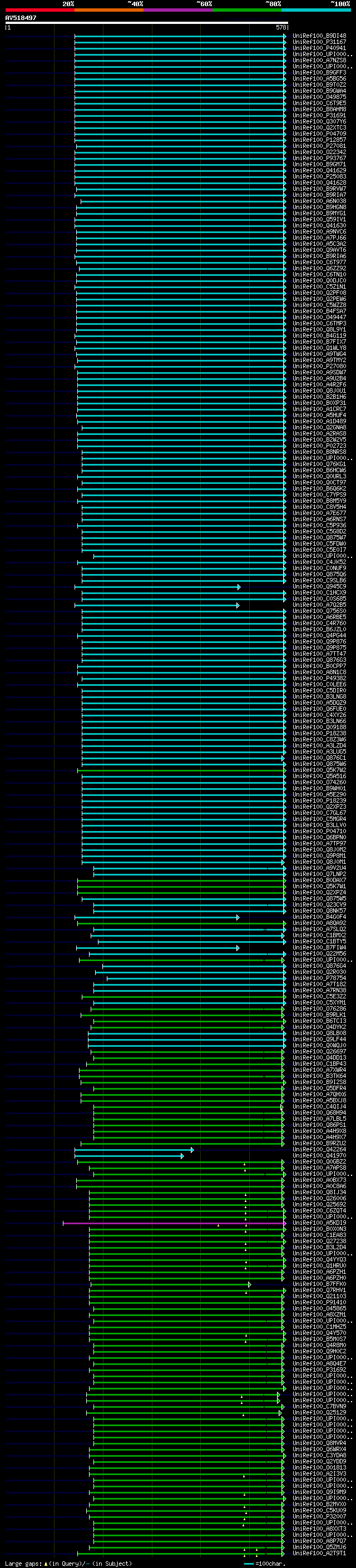Click the UniRef100_P31691 hit label
This screenshot has width=356, height=1568.
coord(319,115)
